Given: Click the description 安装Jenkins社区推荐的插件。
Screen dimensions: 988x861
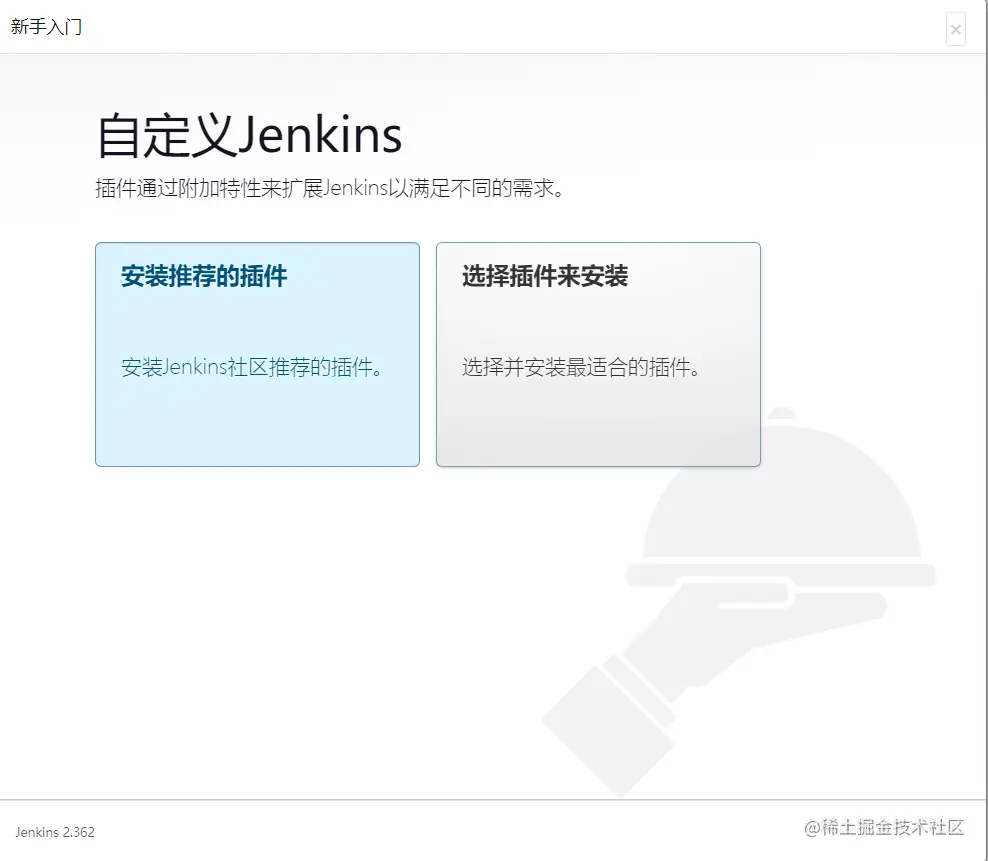Looking at the screenshot, I should pyautogui.click(x=252, y=367).
